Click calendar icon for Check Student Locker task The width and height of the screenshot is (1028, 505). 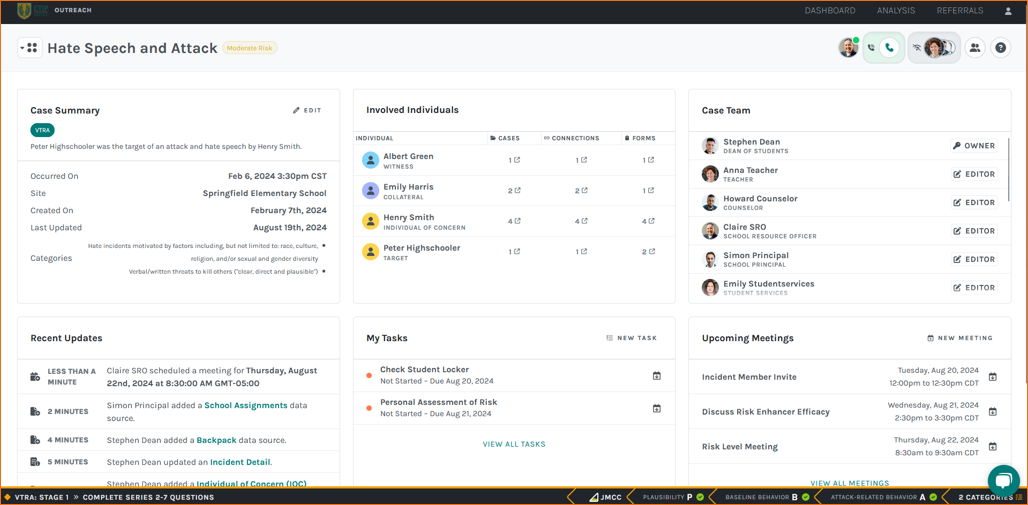point(657,376)
